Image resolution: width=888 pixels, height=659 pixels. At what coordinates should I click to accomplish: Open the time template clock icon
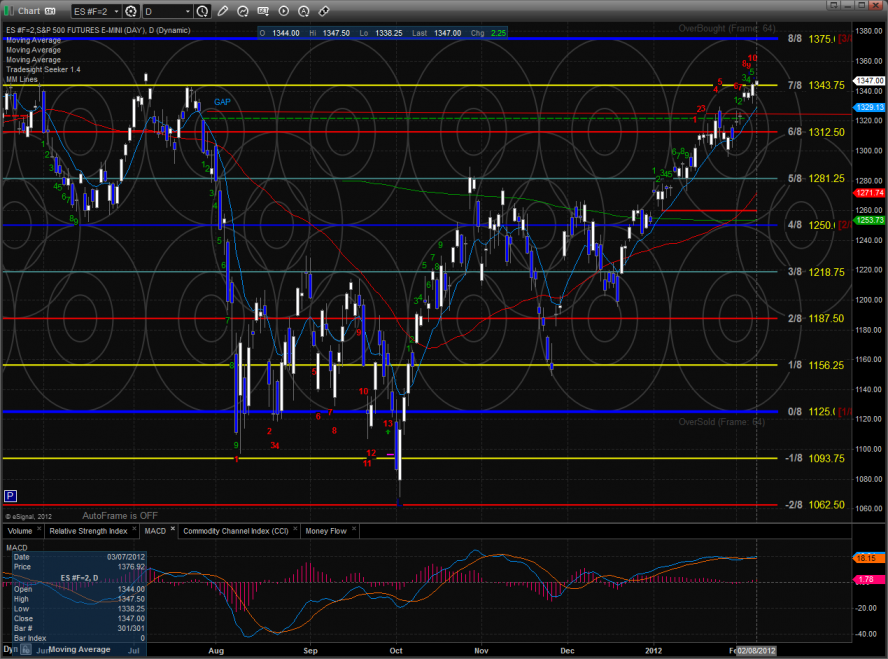click(202, 11)
